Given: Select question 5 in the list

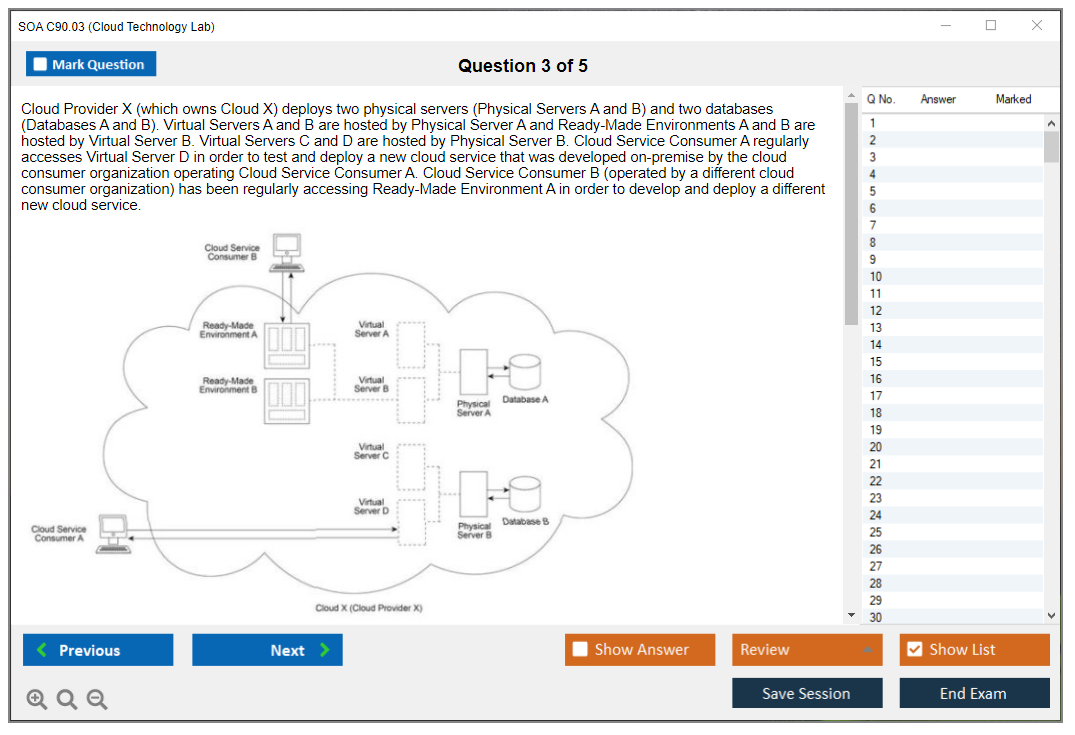Looking at the screenshot, I should click(x=873, y=191).
